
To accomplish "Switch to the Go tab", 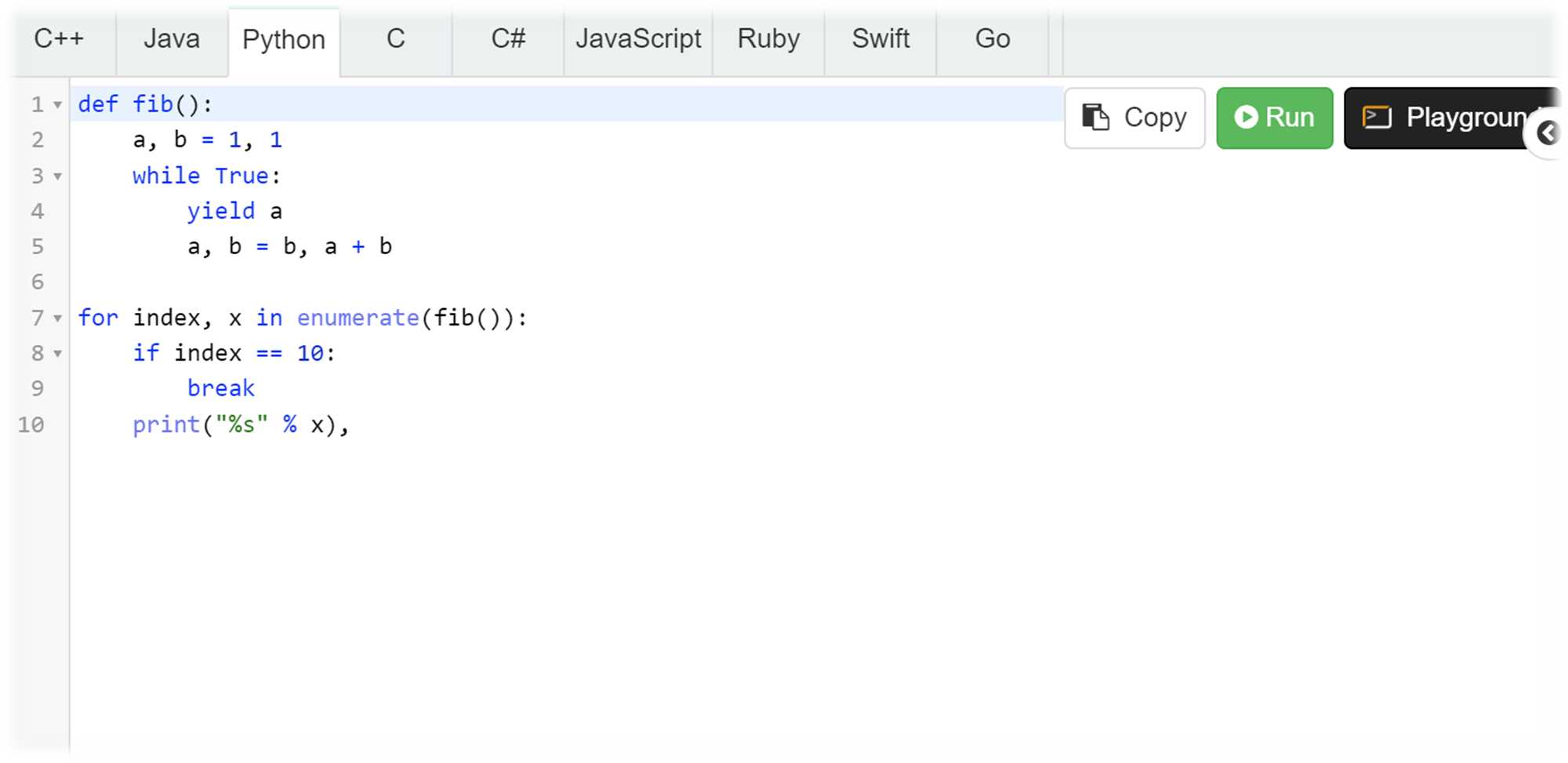I will coord(993,39).
